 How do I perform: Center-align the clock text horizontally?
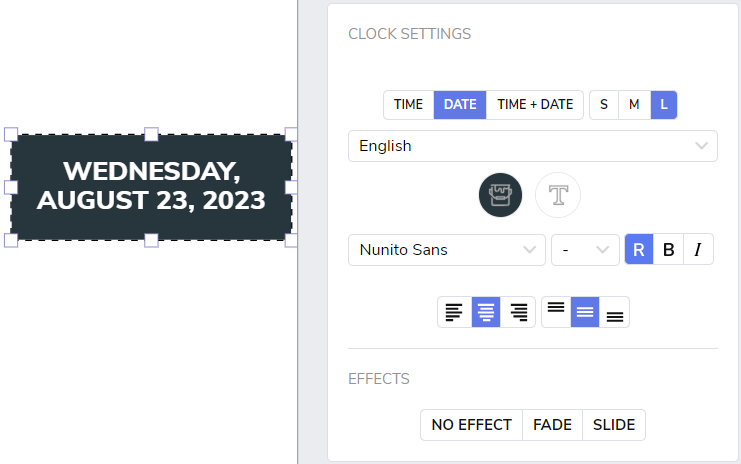click(x=486, y=312)
